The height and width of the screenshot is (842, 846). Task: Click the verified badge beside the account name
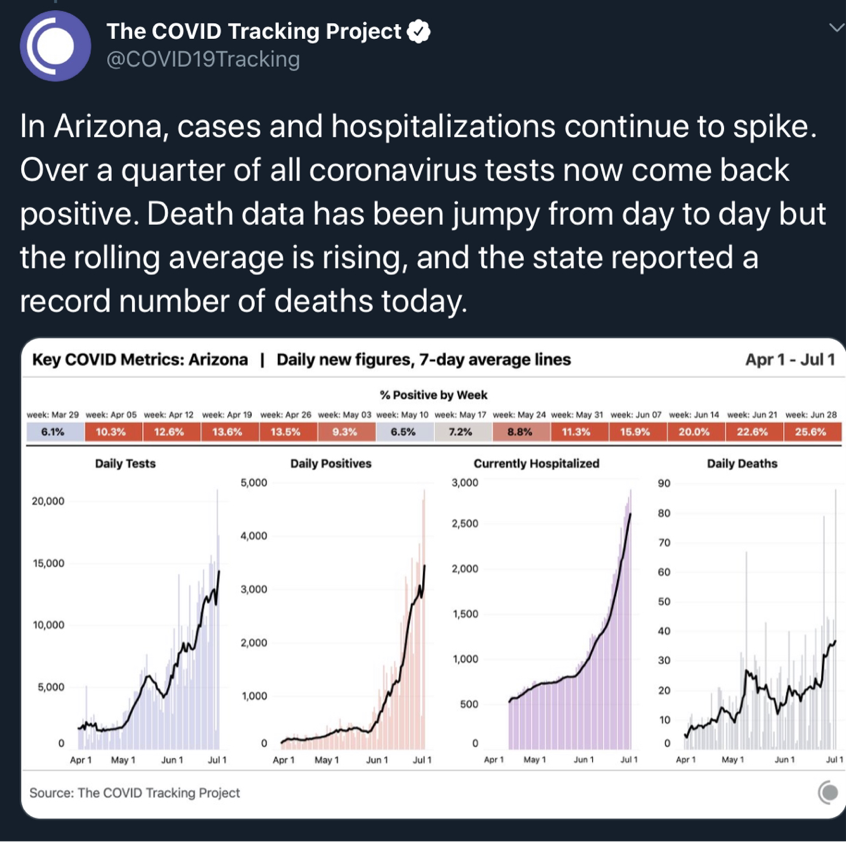419,32
